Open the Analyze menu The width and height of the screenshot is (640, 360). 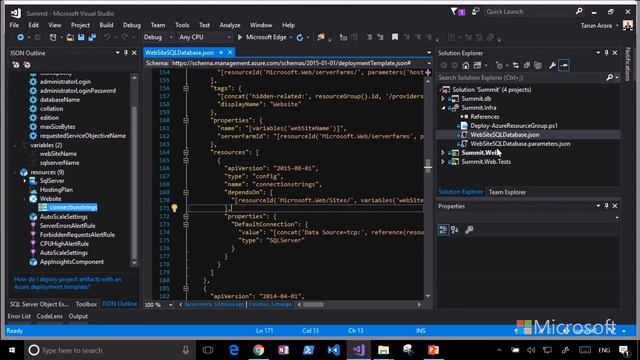tap(230, 25)
